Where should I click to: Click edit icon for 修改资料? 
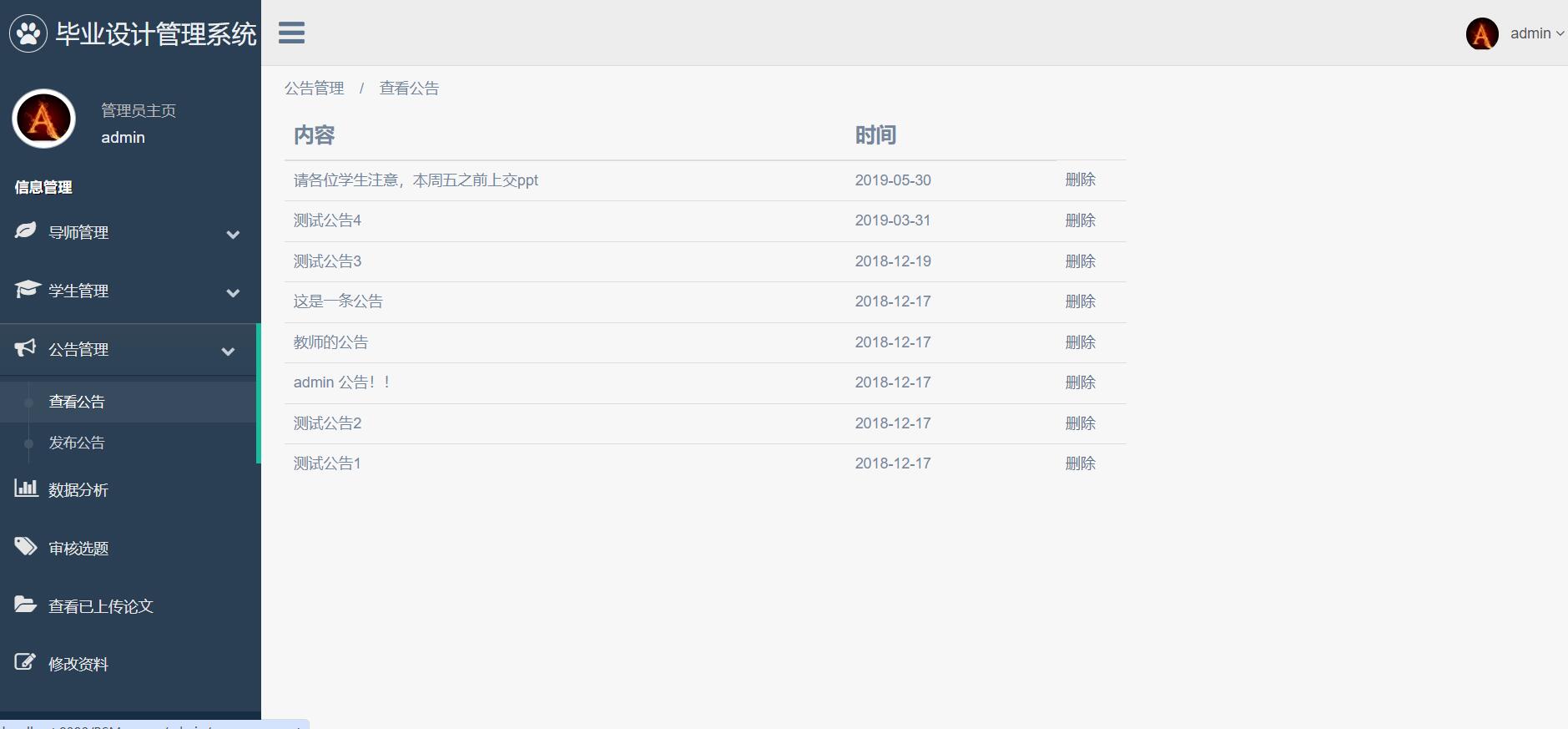coord(25,662)
